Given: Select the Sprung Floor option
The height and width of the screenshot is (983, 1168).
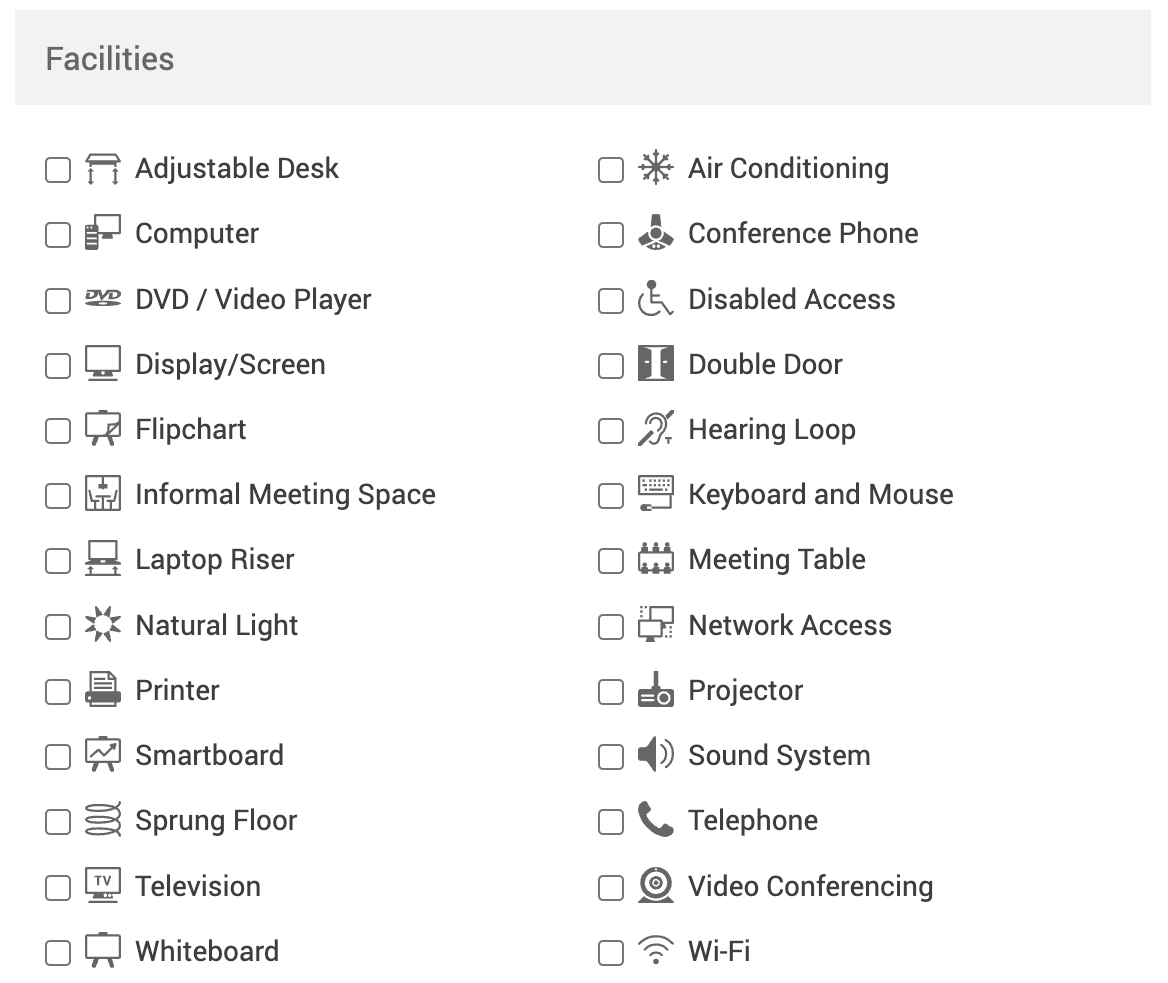Looking at the screenshot, I should point(57,821).
